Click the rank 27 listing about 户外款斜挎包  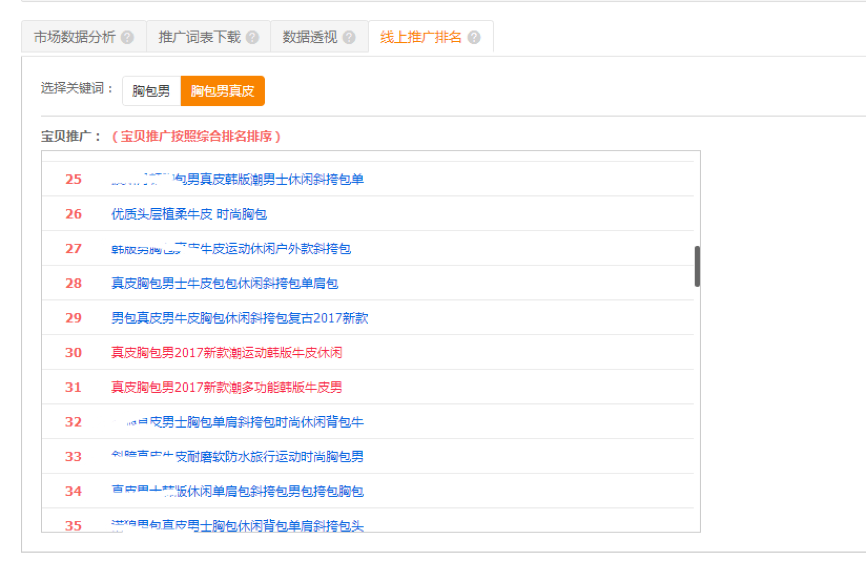click(231, 248)
